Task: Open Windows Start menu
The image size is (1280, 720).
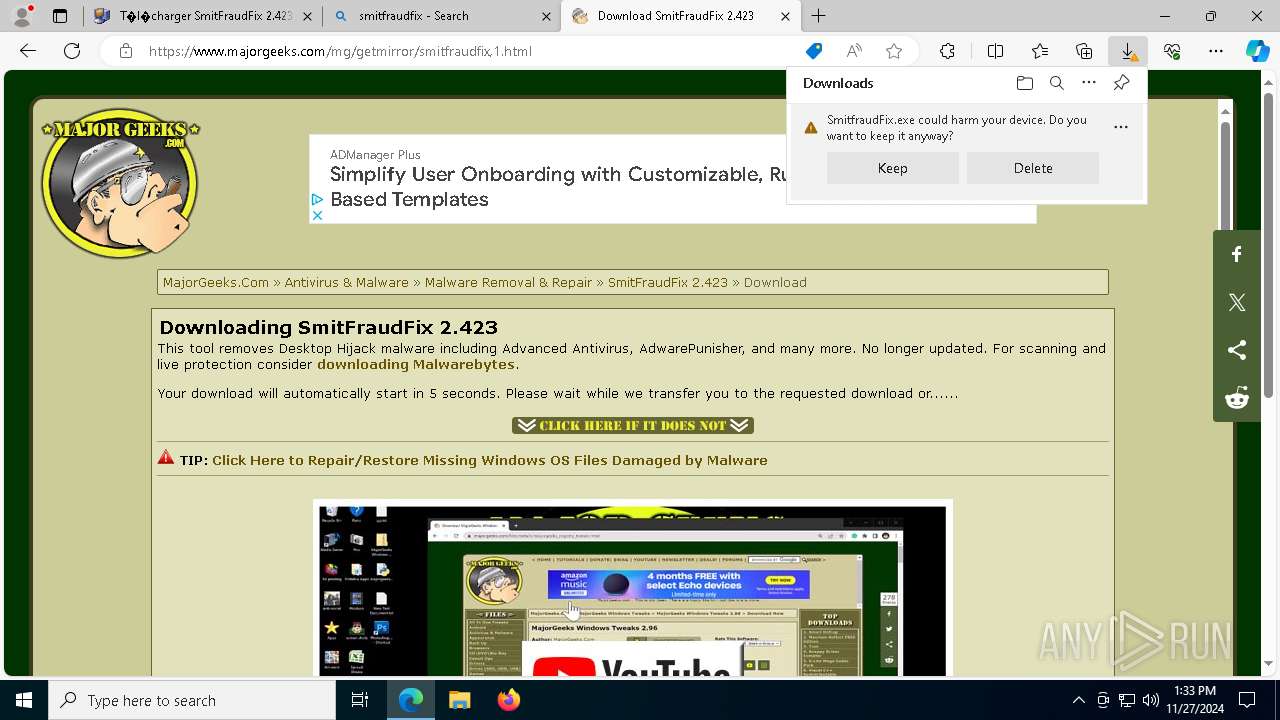Action: pos(24,700)
